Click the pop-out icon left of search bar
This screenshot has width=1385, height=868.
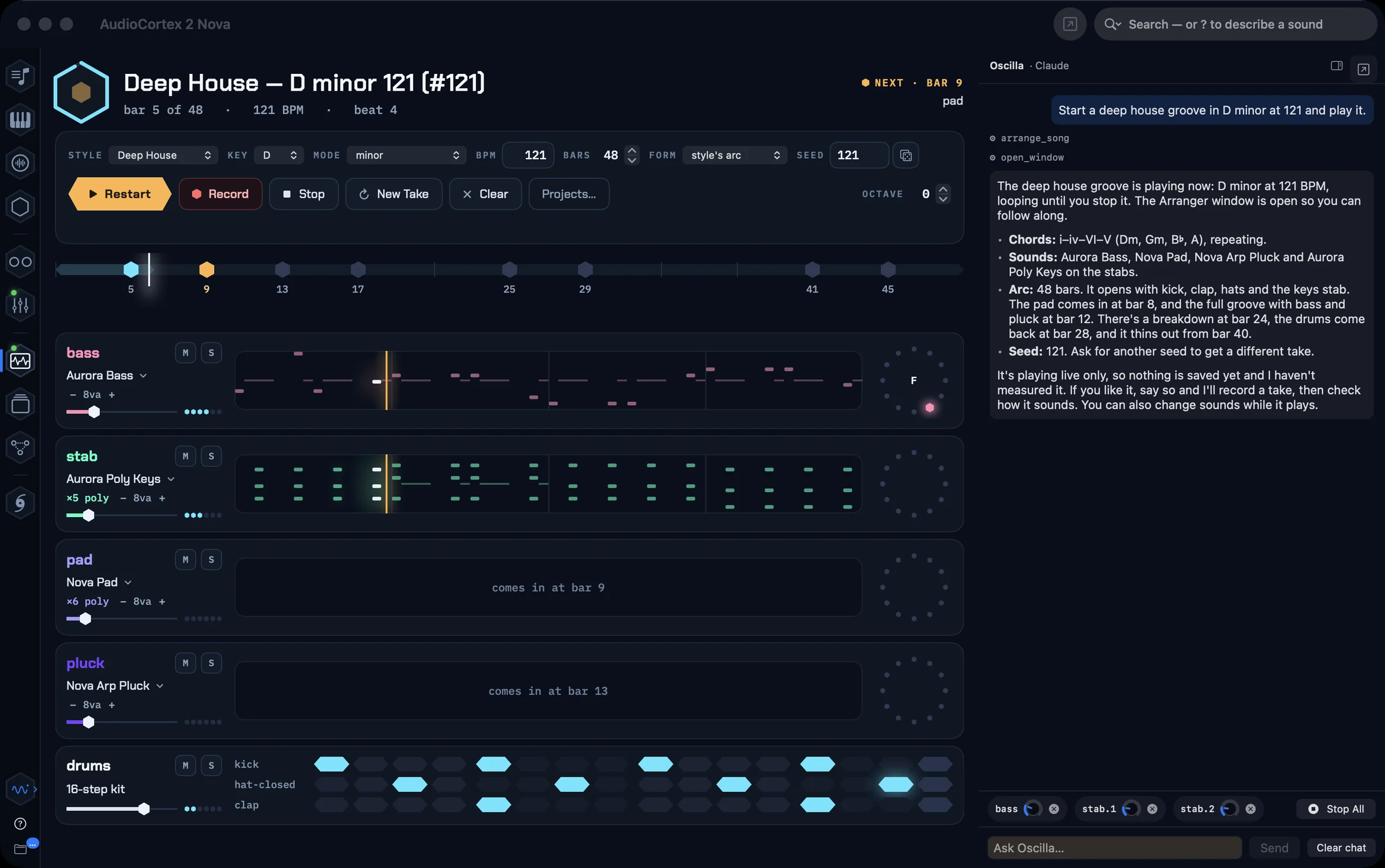click(x=1070, y=24)
